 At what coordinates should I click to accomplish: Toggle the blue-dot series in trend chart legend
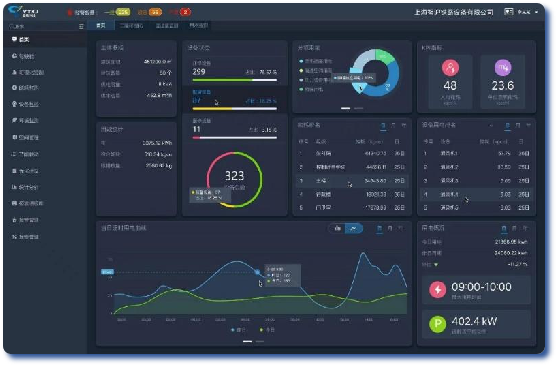point(238,330)
